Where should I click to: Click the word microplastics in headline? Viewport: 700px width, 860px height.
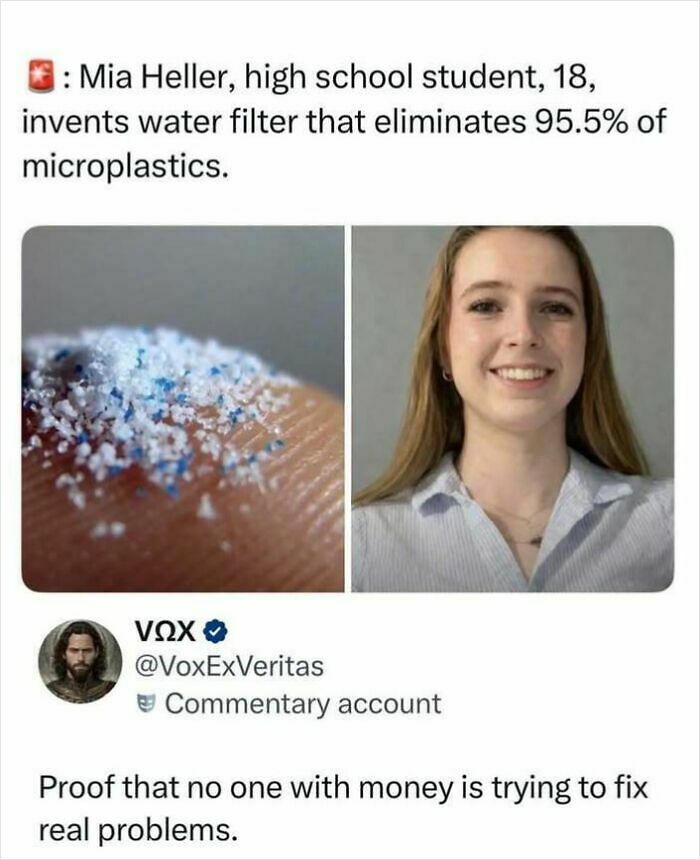click(125, 166)
